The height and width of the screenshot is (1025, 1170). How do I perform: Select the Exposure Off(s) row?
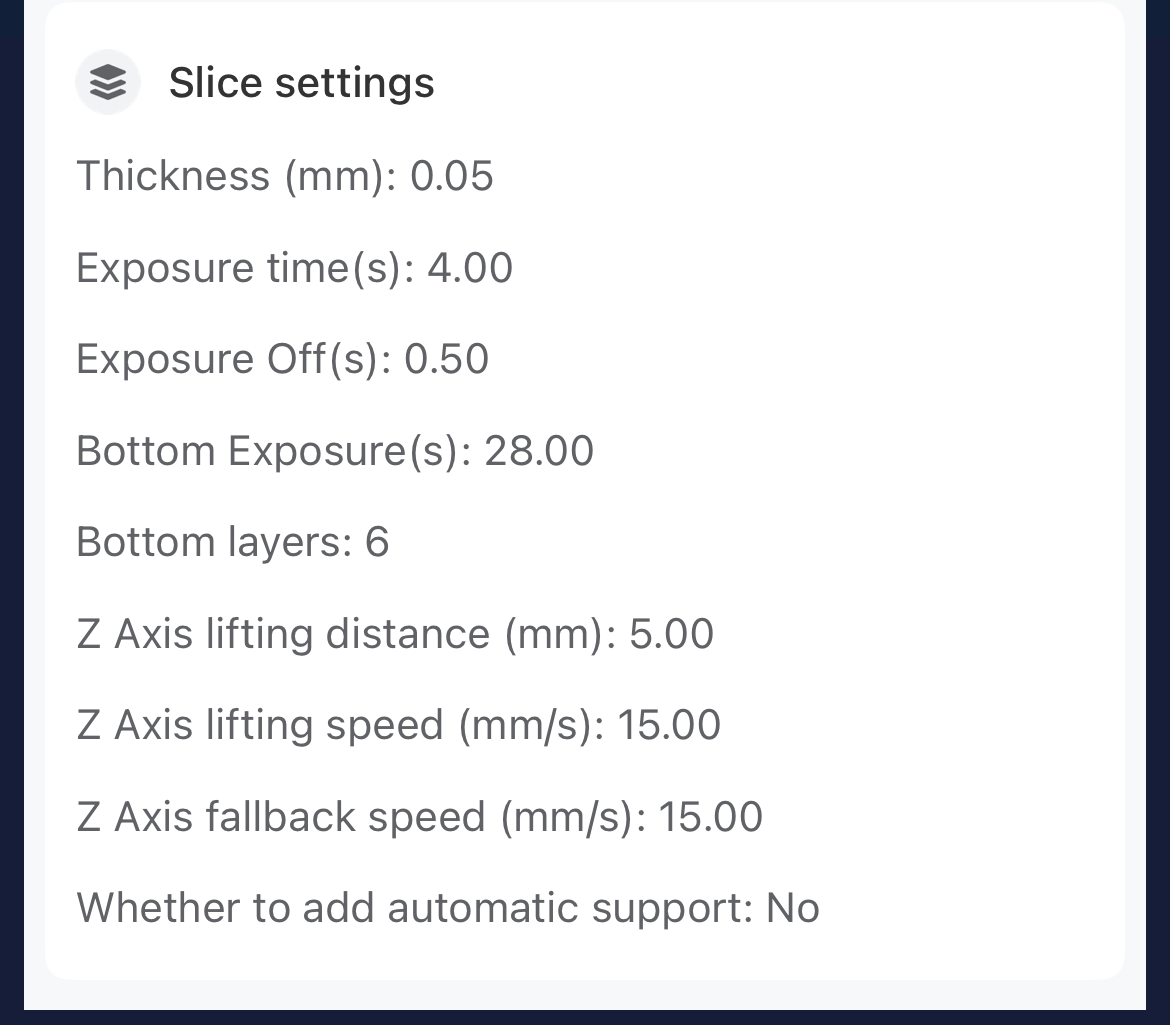pos(282,359)
